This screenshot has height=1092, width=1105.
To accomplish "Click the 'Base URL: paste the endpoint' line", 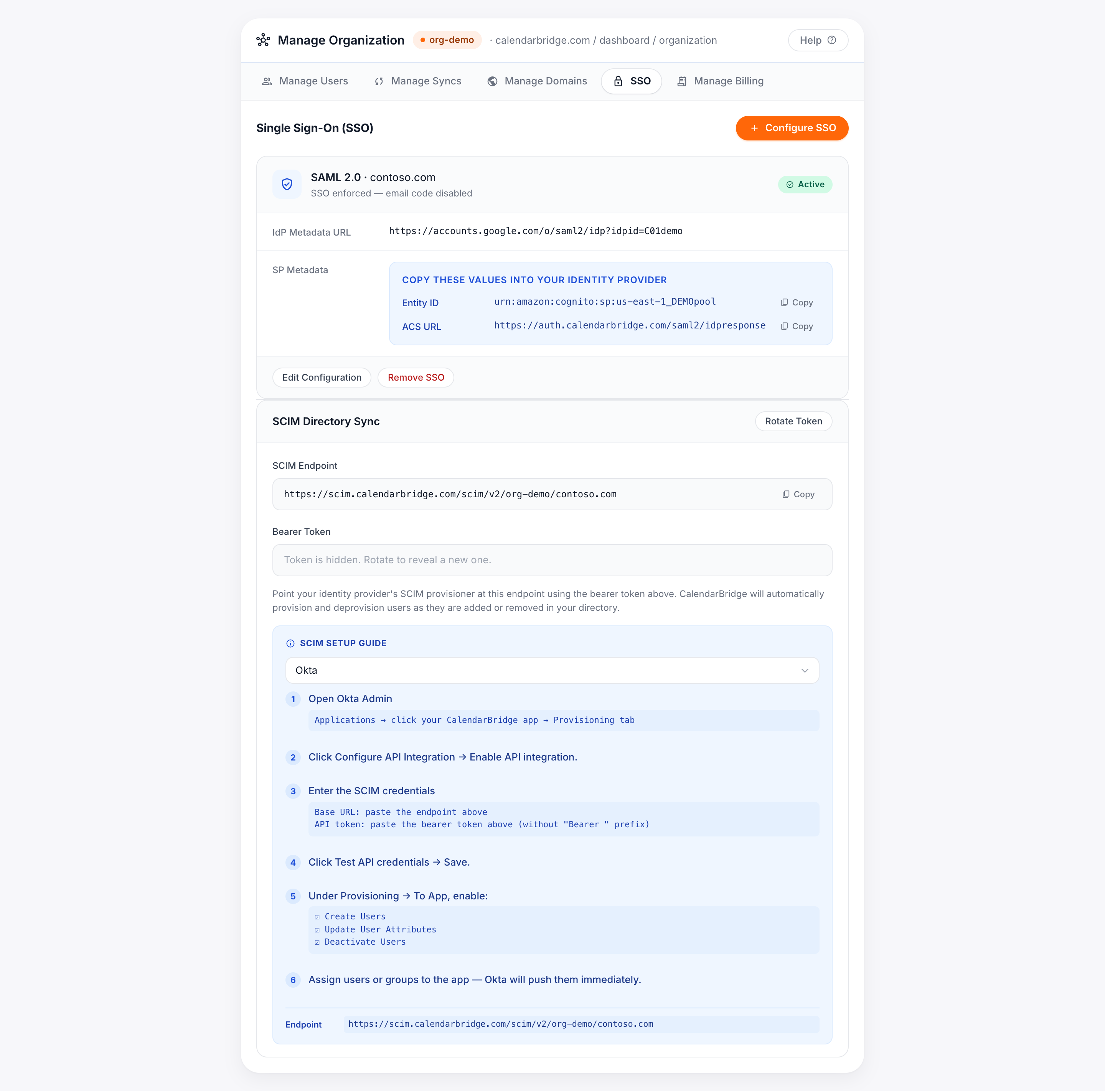I will coord(400,812).
